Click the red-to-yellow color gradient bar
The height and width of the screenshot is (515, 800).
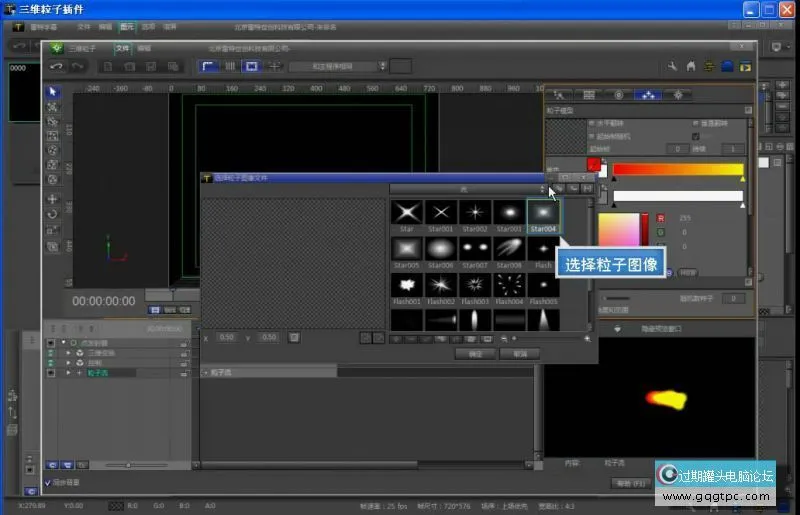coord(677,170)
